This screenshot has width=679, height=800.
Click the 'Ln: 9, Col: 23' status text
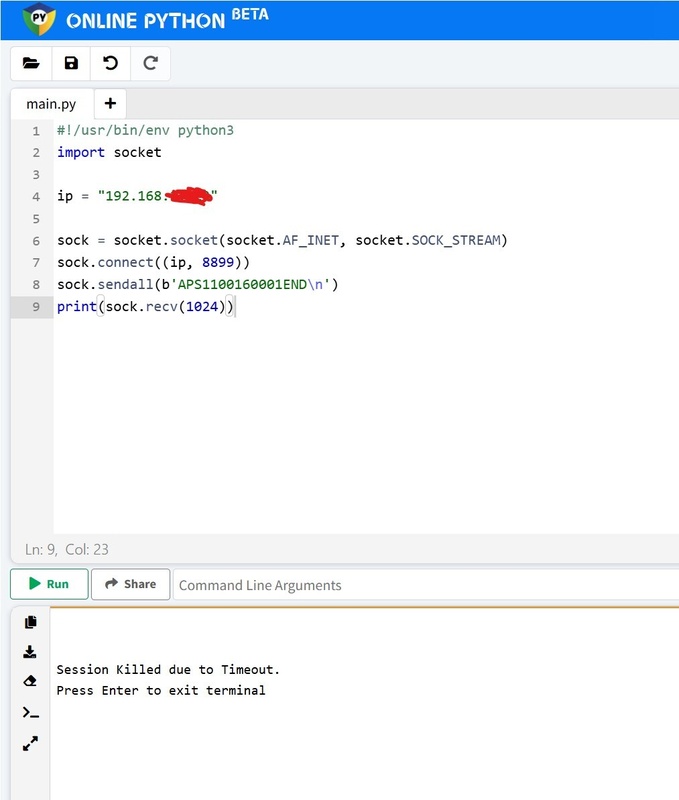[67, 549]
